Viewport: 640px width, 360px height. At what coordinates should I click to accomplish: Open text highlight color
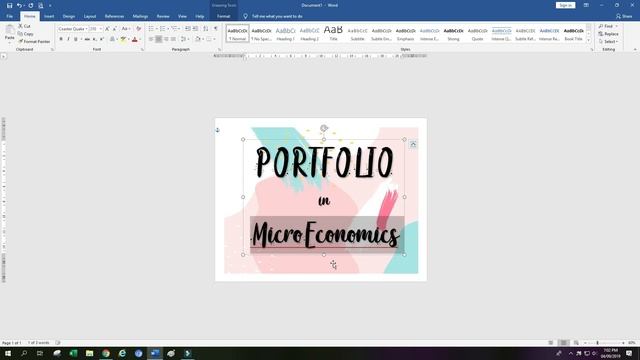123,39
